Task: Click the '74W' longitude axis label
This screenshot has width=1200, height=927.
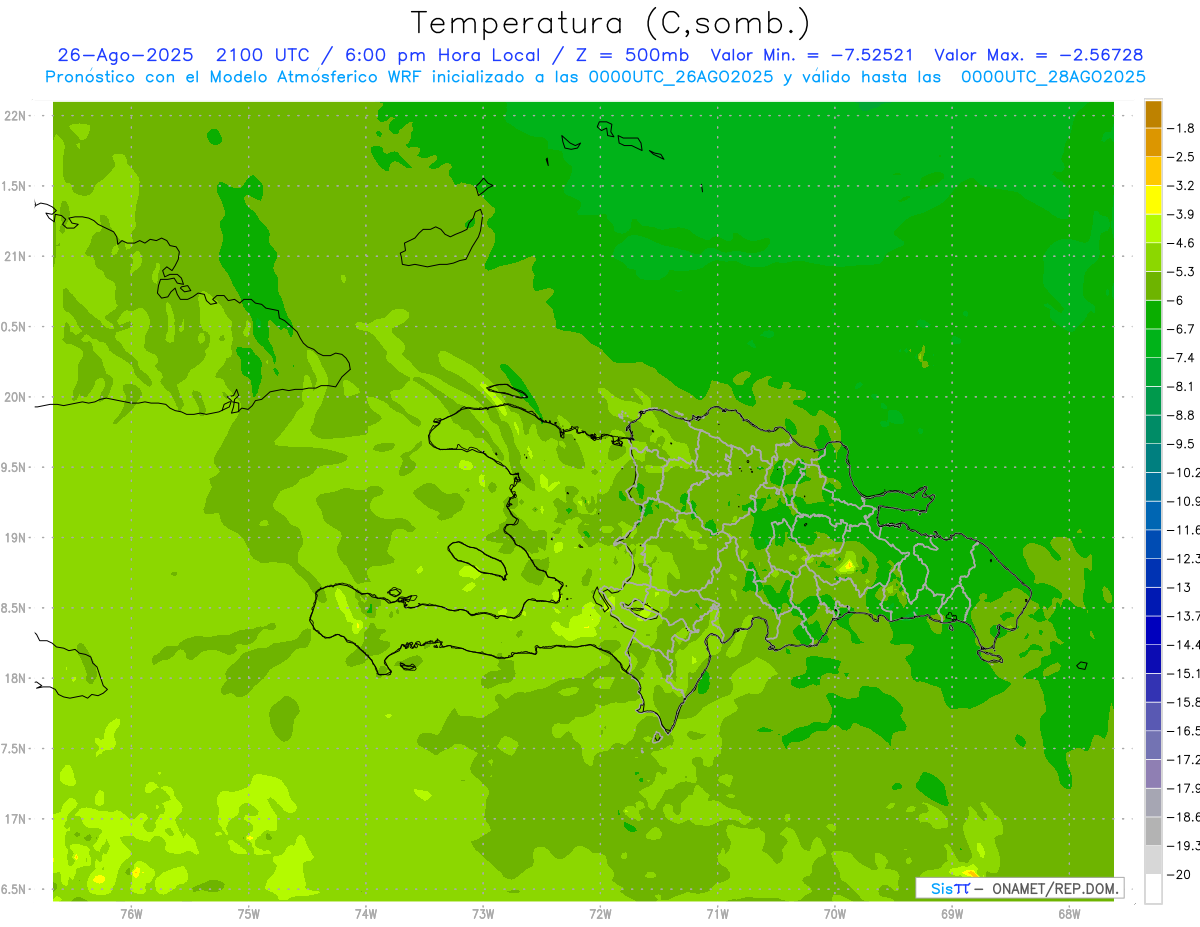Action: [x=366, y=914]
